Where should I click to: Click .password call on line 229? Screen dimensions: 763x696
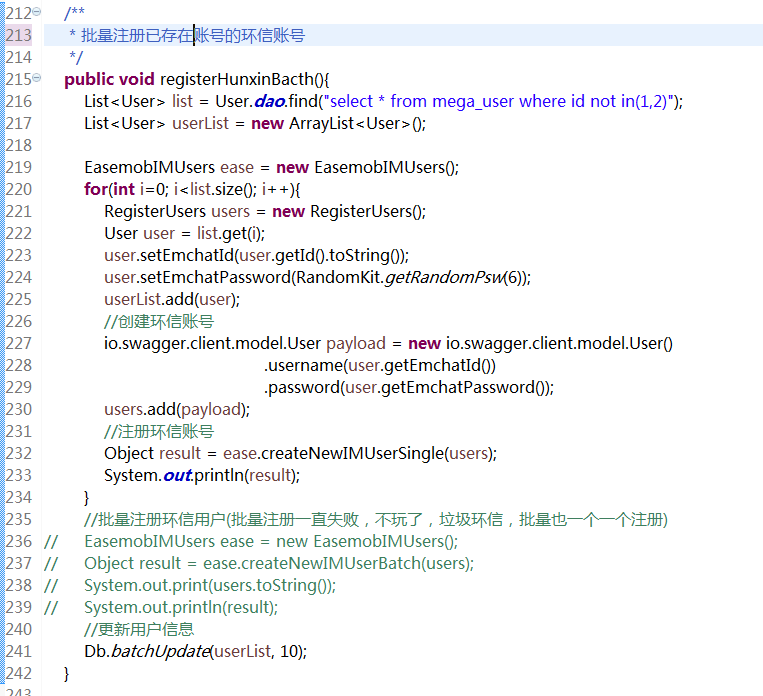click(302, 387)
